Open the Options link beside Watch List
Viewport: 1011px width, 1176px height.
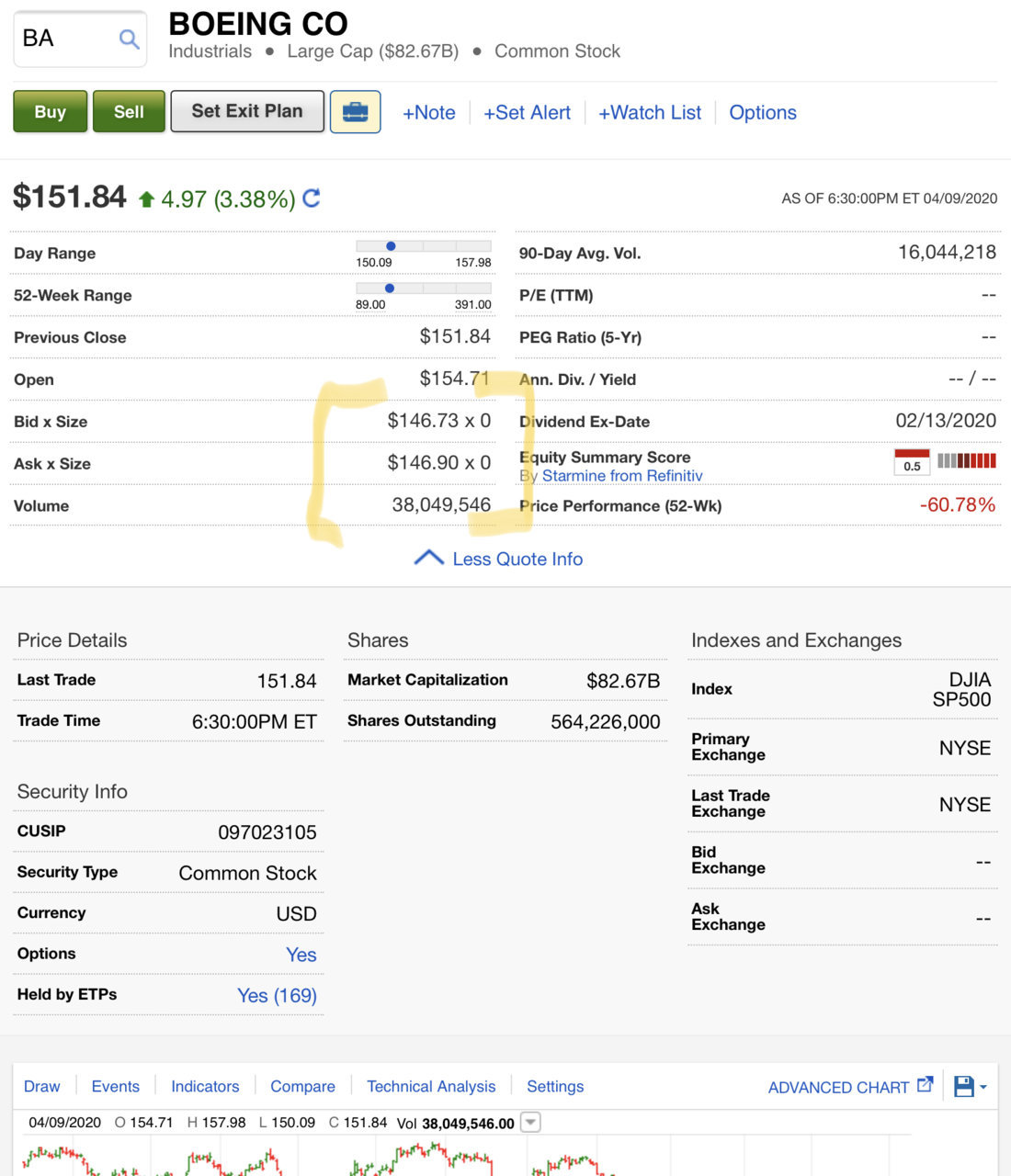pyautogui.click(x=763, y=112)
